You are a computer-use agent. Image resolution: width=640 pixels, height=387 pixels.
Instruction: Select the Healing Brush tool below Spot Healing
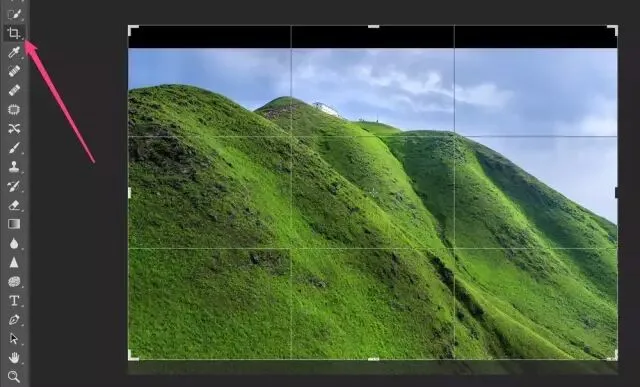(14, 90)
